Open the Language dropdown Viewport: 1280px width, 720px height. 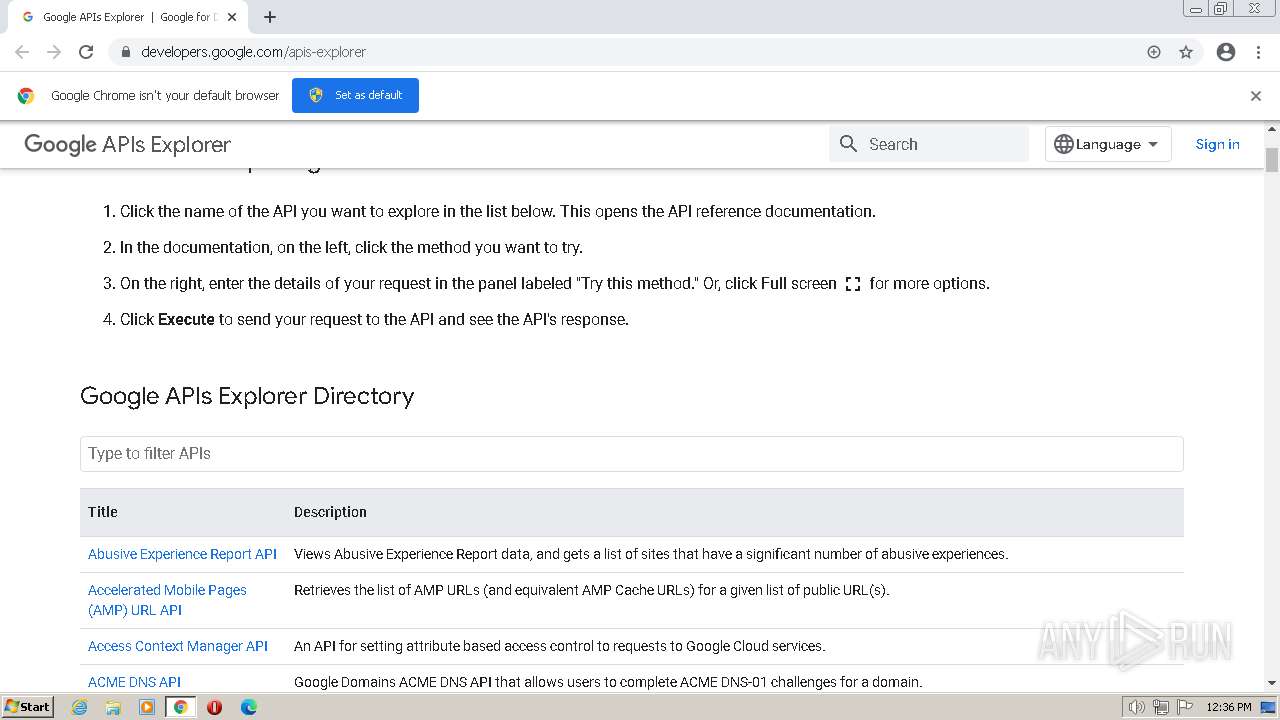(x=1108, y=144)
